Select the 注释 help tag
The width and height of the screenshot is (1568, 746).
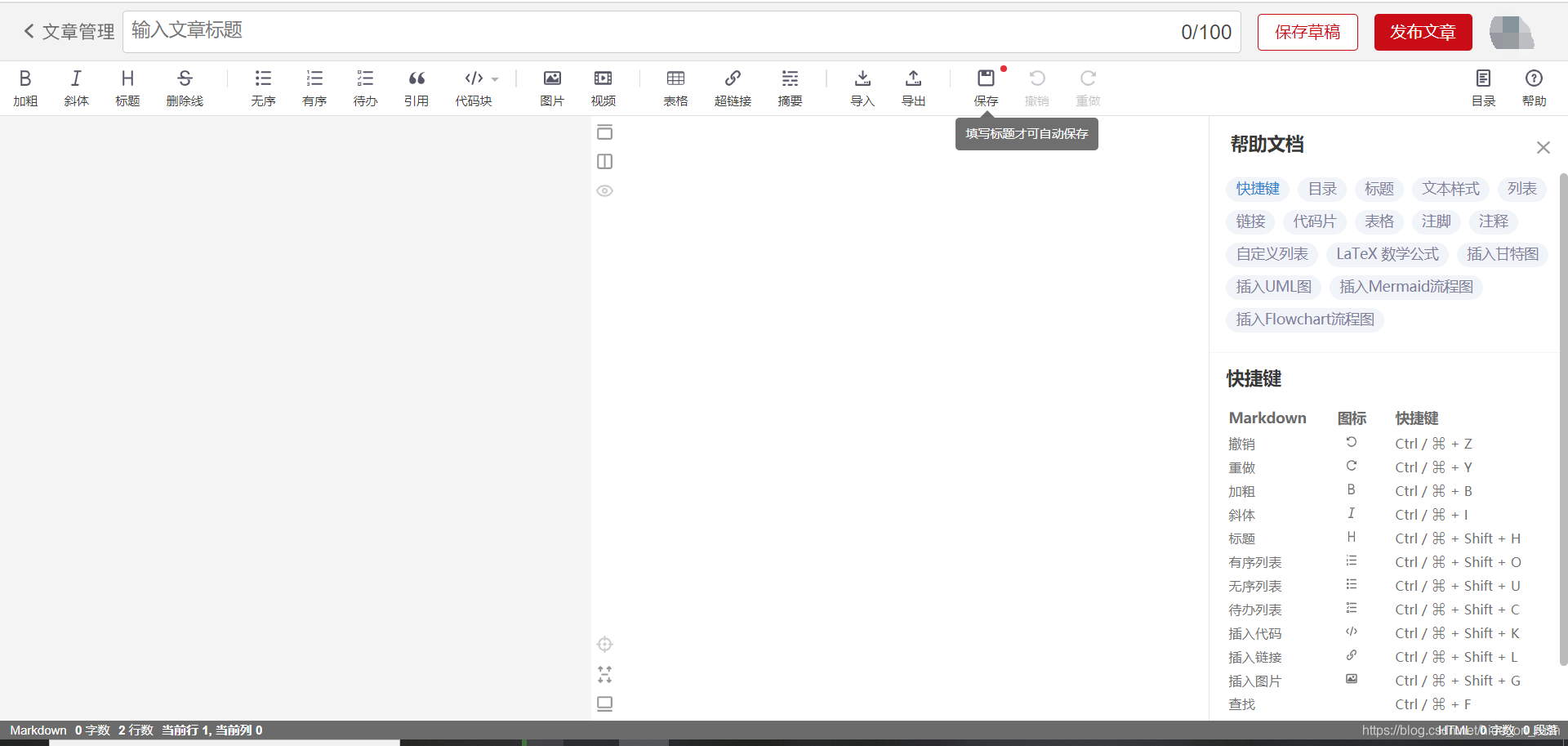[1494, 221]
